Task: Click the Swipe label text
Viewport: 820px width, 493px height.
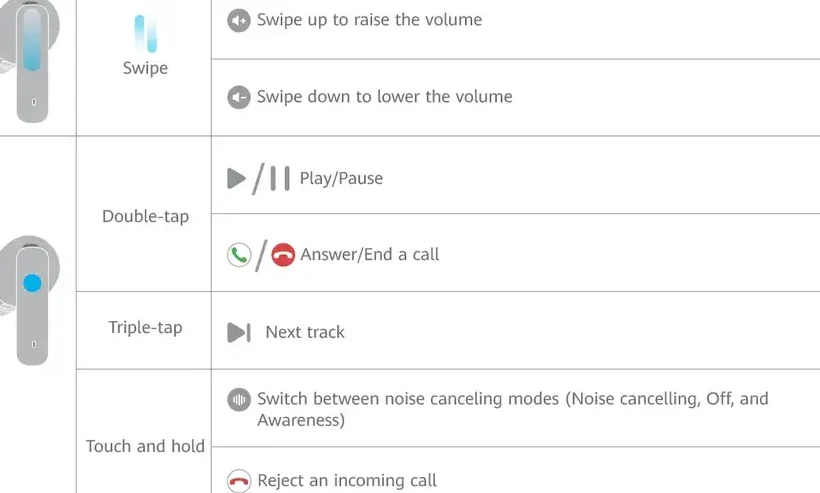Action: (145, 68)
